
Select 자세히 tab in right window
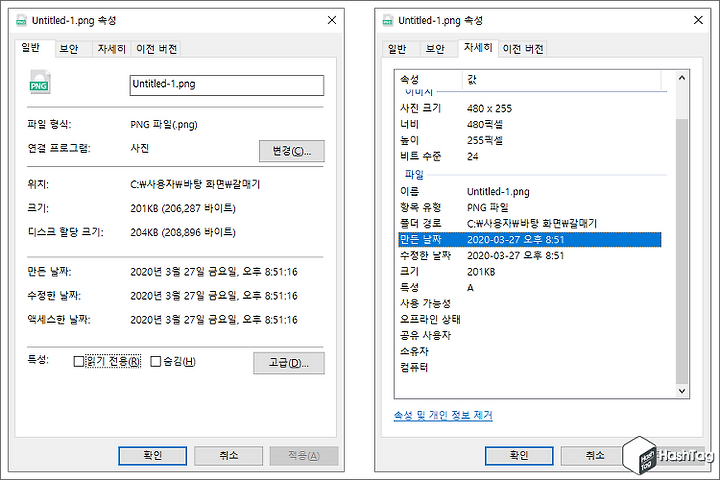[478, 48]
